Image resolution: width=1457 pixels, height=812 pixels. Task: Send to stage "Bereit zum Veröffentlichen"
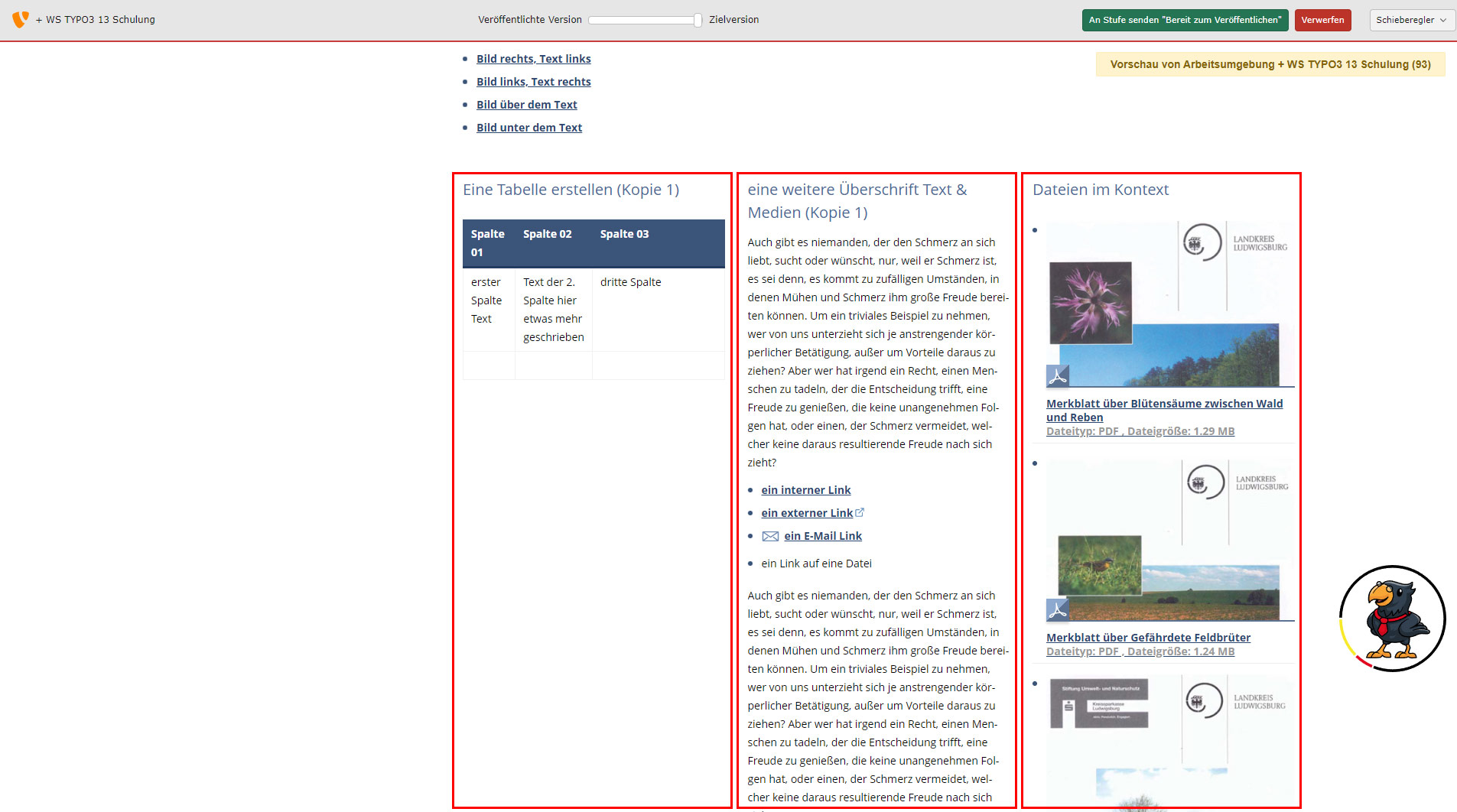click(x=1185, y=20)
